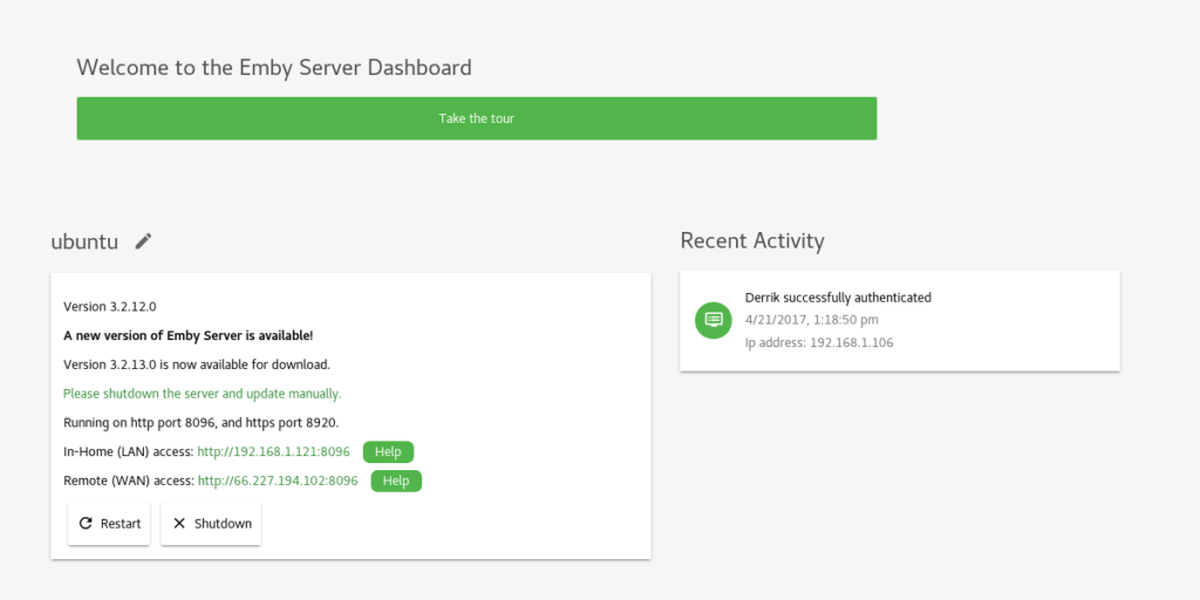Open Help for In-Home LAN access
Image resolution: width=1200 pixels, height=600 pixels.
click(x=388, y=452)
